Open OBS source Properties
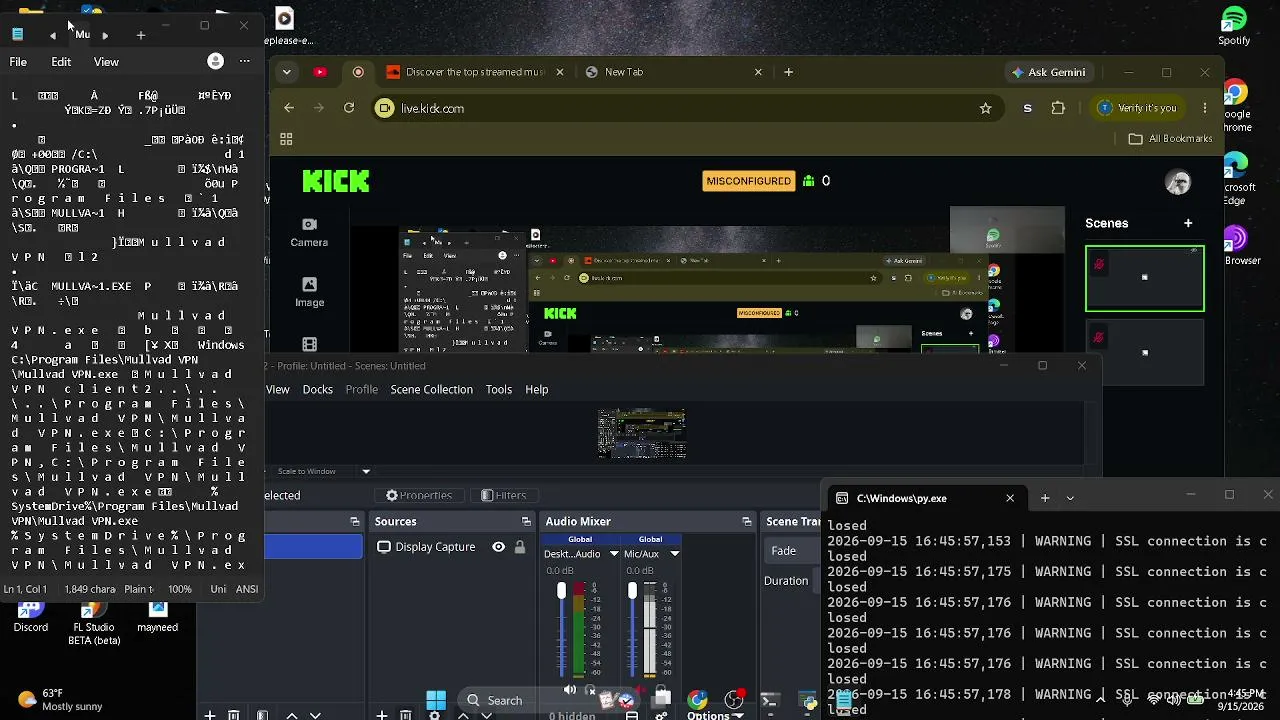This screenshot has width=1280, height=720. pyautogui.click(x=419, y=495)
